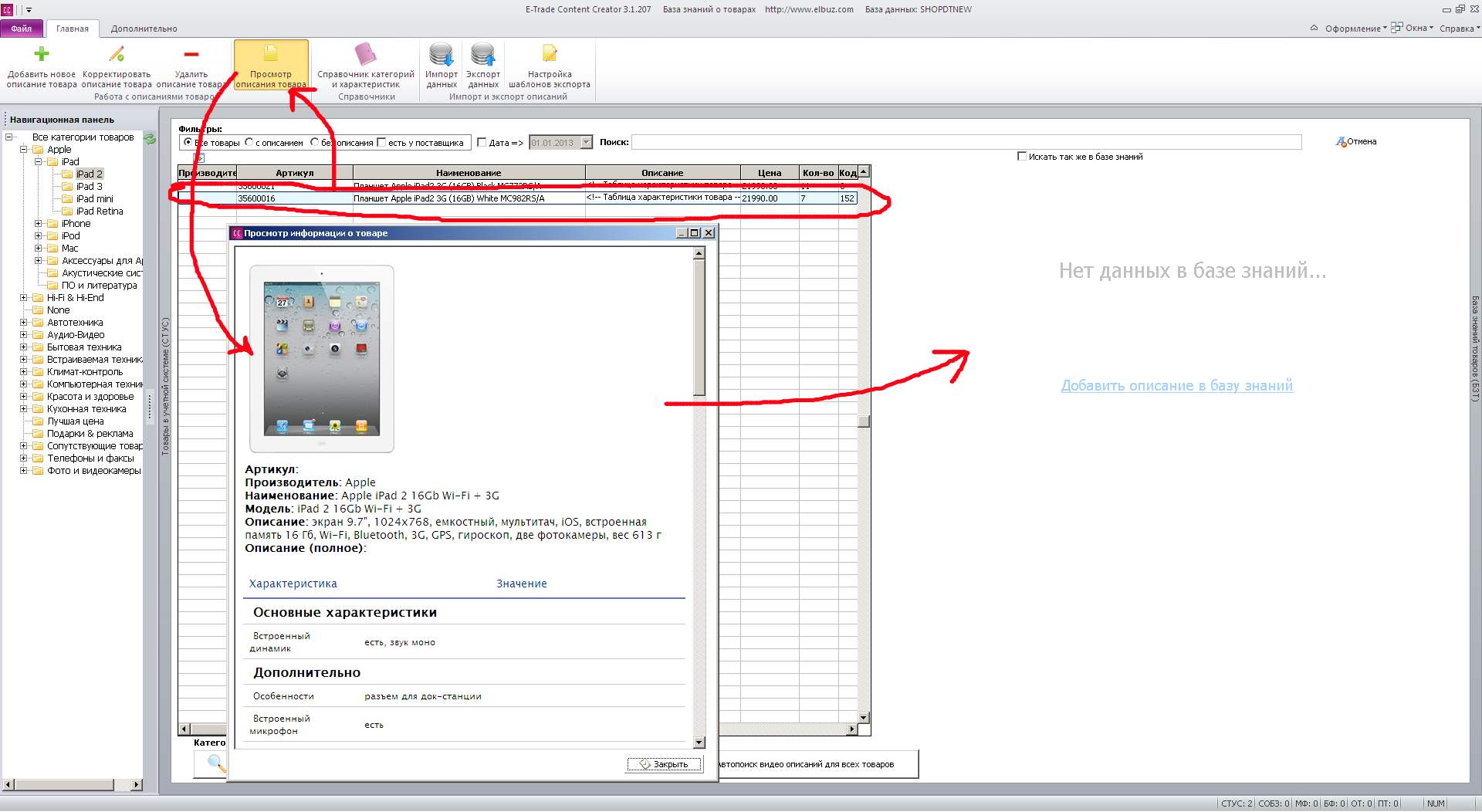Click the application logo icon in the title bar

(7, 9)
